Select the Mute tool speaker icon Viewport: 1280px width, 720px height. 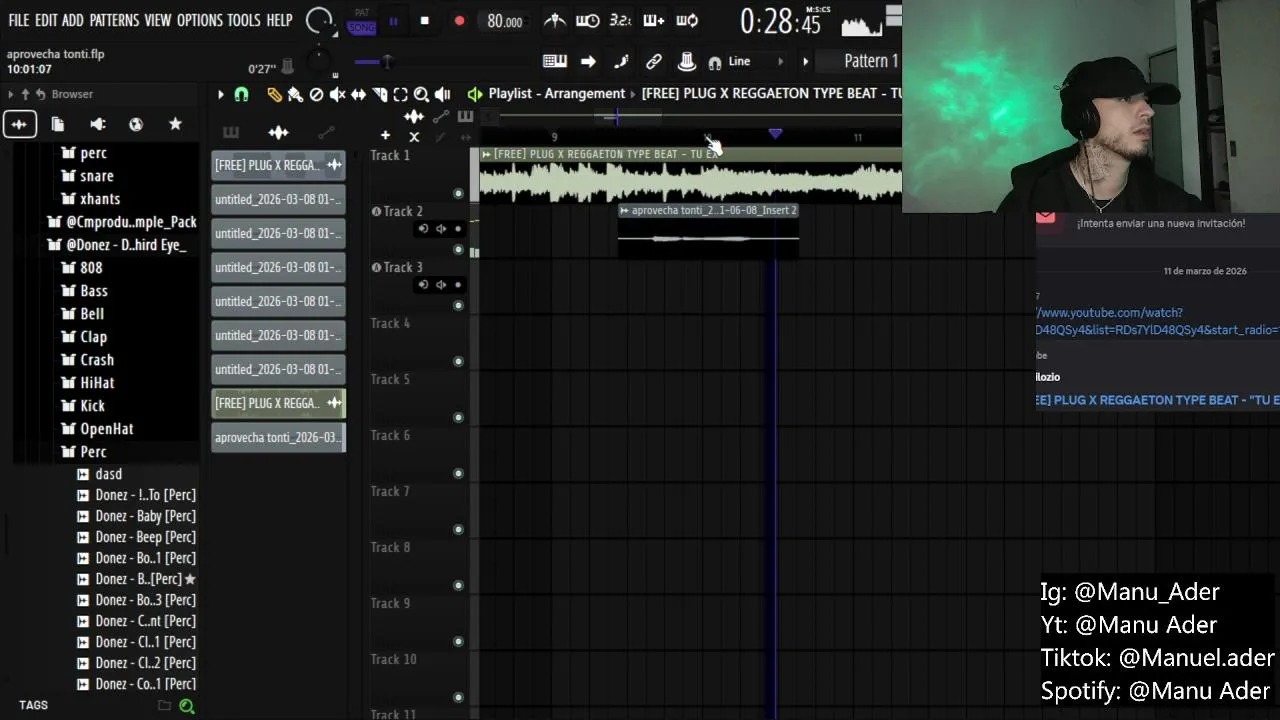click(337, 94)
